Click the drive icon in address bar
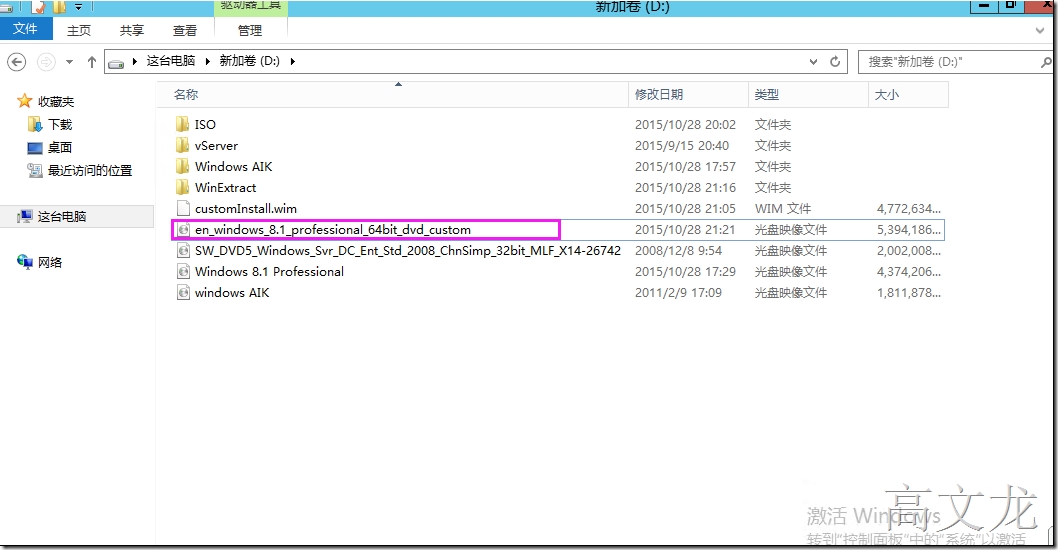The height and width of the screenshot is (550, 1058). pos(116,63)
